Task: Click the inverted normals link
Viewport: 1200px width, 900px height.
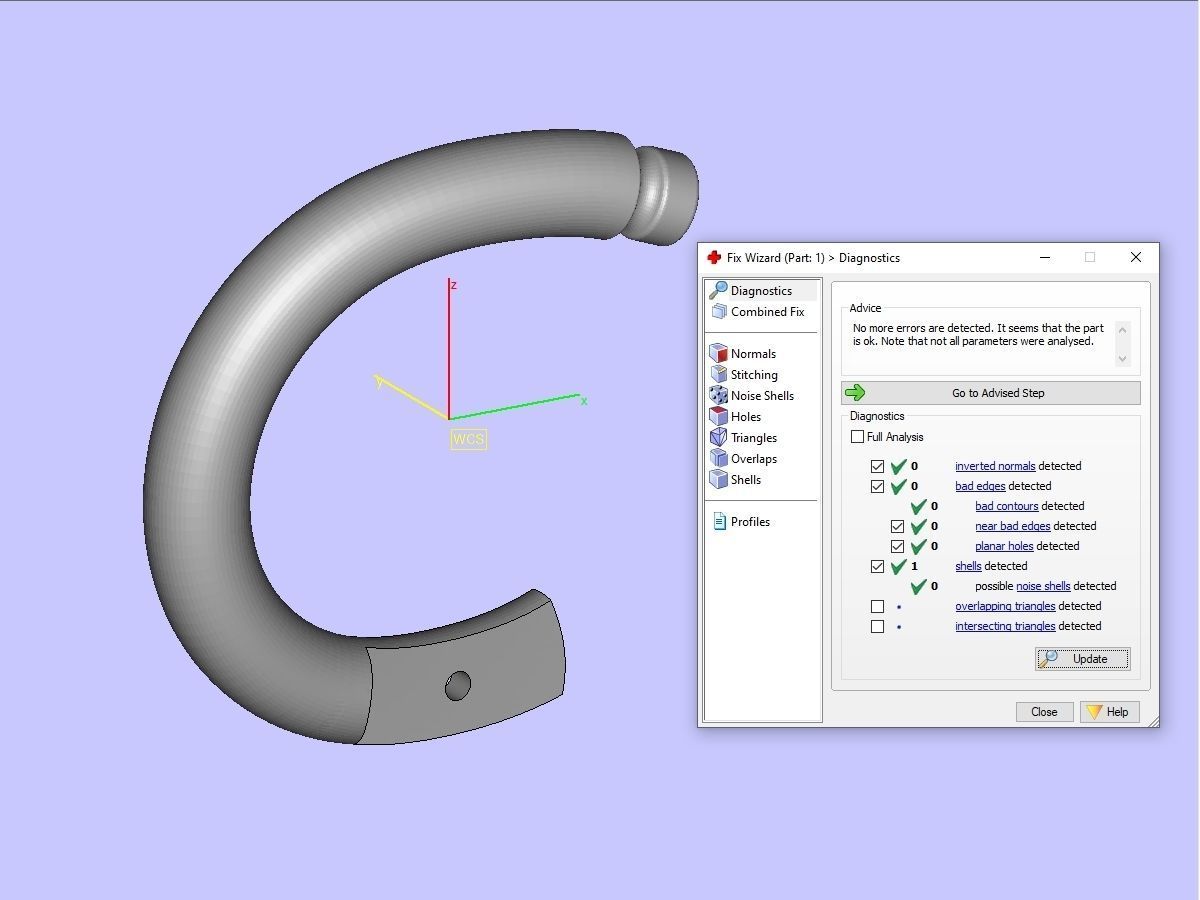Action: point(995,466)
